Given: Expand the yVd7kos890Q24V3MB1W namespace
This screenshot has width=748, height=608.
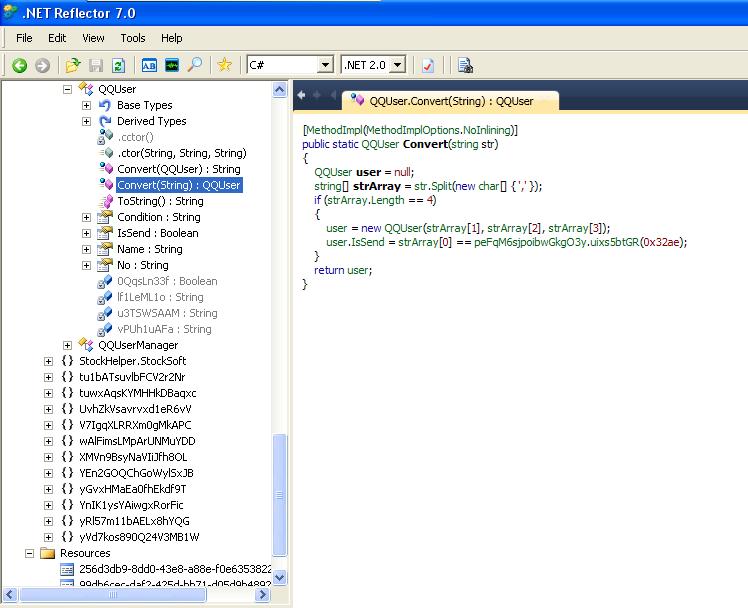Looking at the screenshot, I should coord(48,537).
